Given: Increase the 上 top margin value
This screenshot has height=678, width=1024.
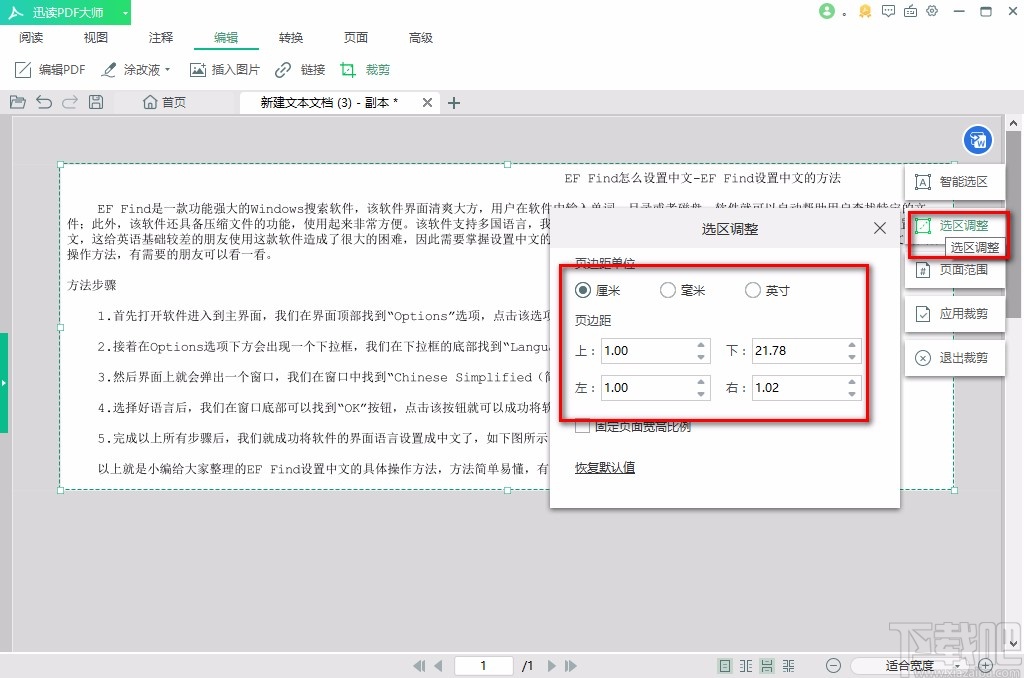Looking at the screenshot, I should (x=701, y=345).
